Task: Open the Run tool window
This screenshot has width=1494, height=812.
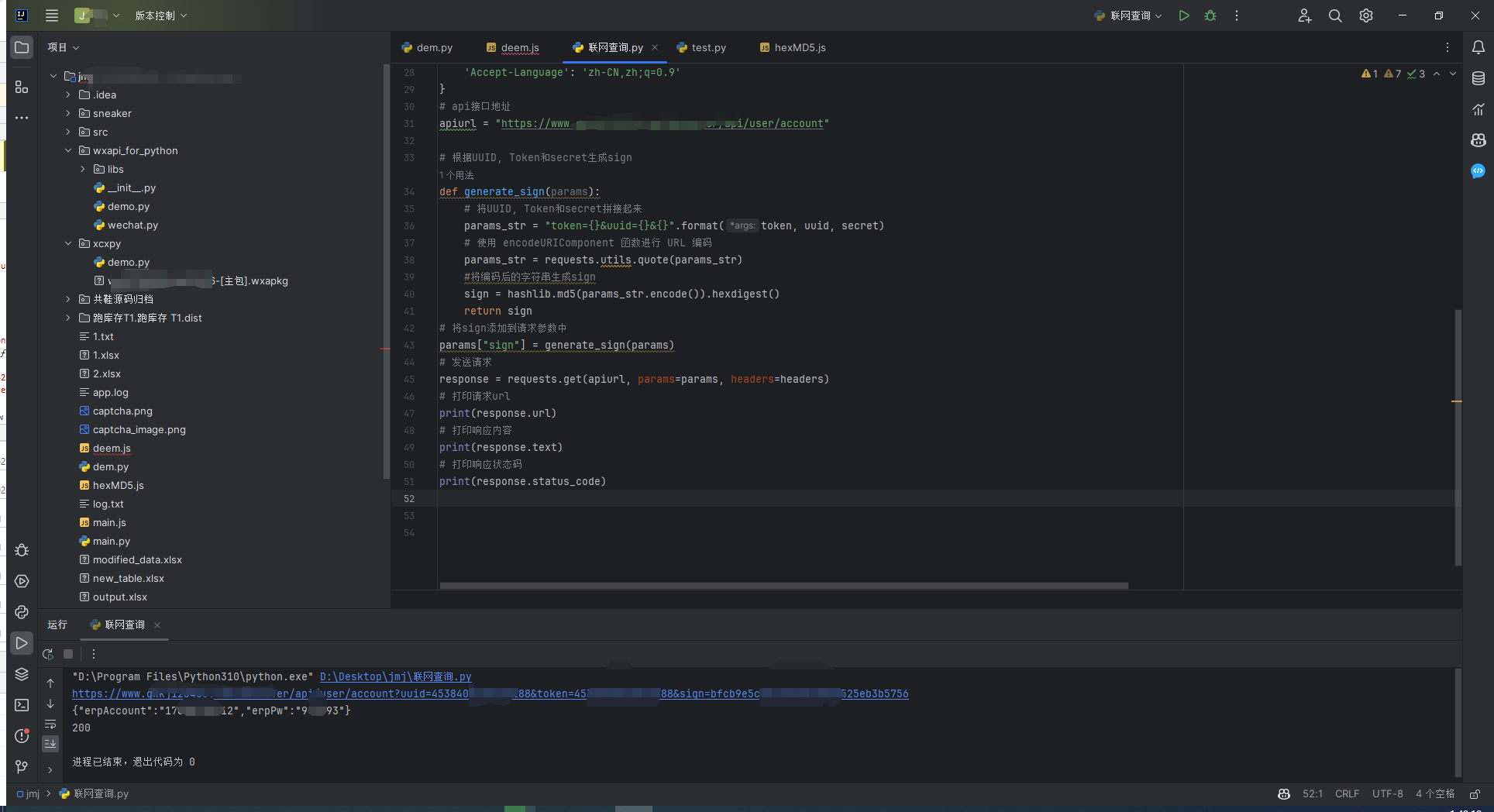Action: [22, 643]
